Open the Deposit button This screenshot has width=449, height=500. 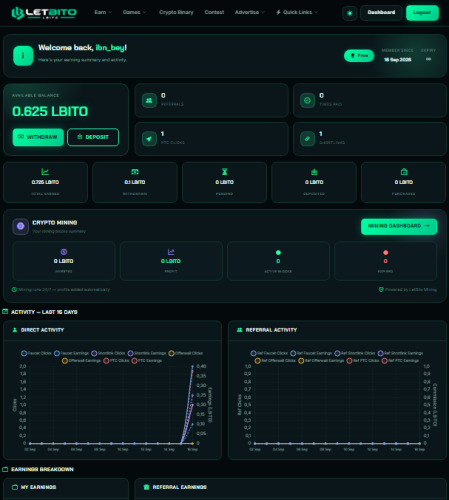point(93,137)
